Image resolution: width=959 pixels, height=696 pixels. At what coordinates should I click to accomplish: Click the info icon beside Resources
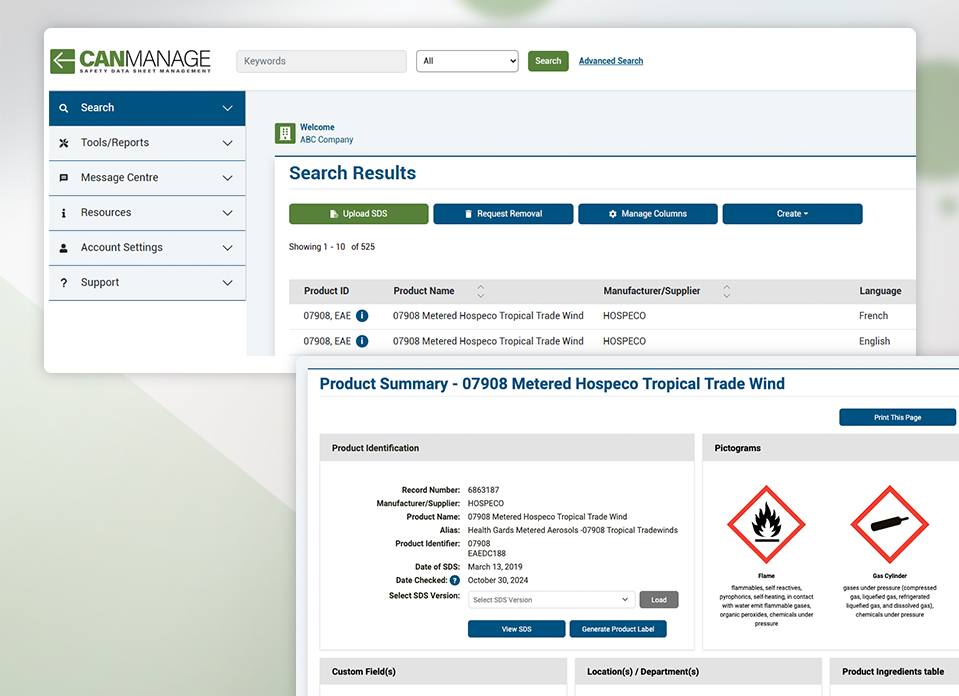click(64, 213)
